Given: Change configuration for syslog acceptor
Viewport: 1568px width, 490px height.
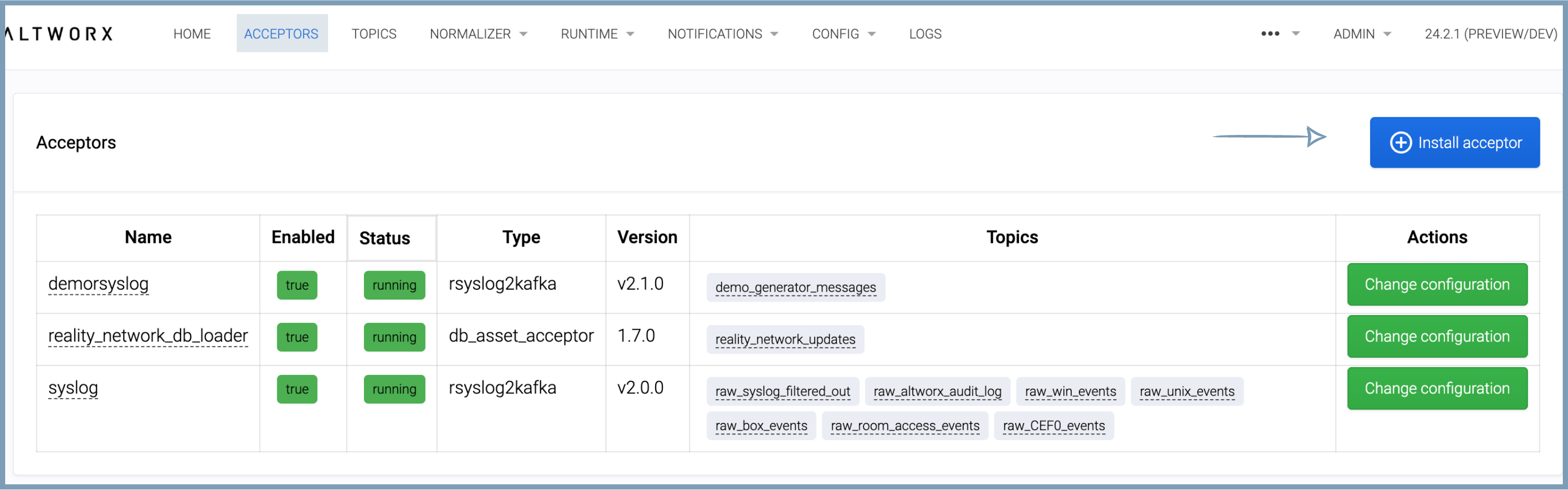Looking at the screenshot, I should [x=1437, y=388].
